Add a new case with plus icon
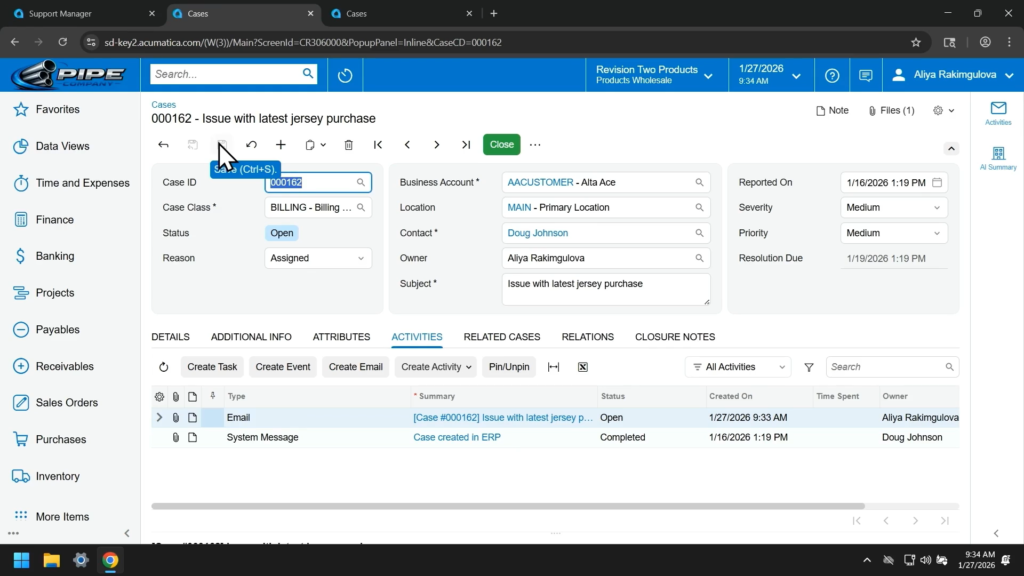Image resolution: width=1024 pixels, height=576 pixels. (x=281, y=145)
